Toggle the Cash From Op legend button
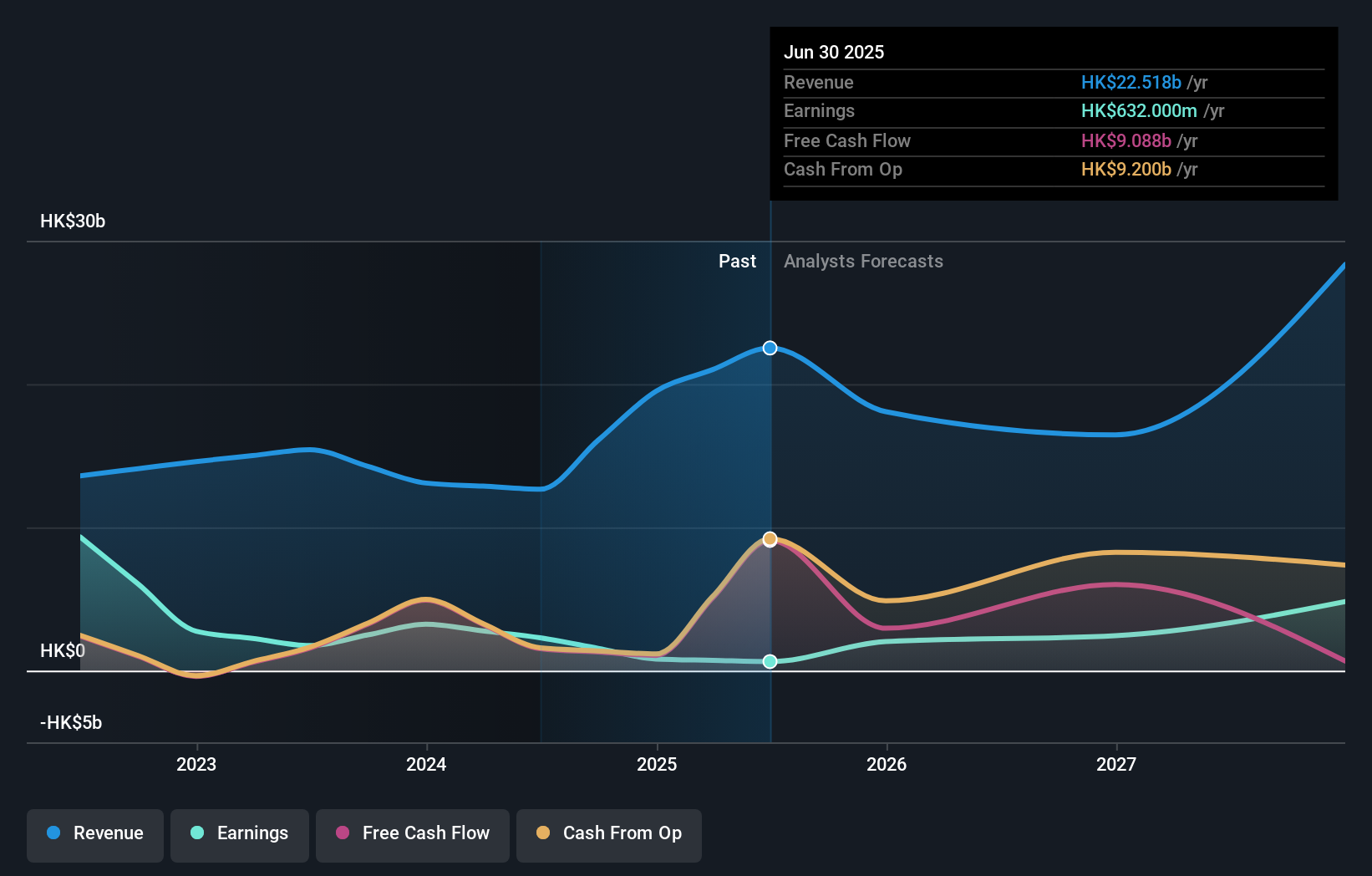 click(609, 835)
